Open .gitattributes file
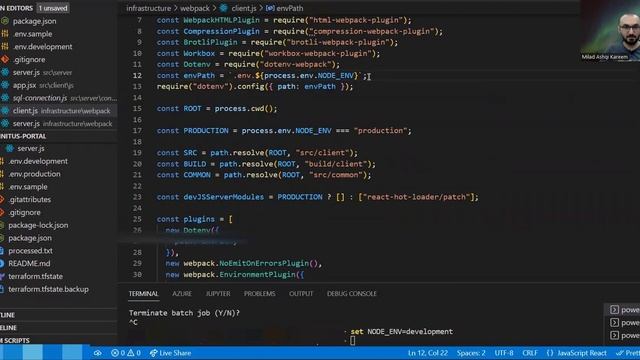Image resolution: width=640 pixels, height=360 pixels. click(30, 200)
